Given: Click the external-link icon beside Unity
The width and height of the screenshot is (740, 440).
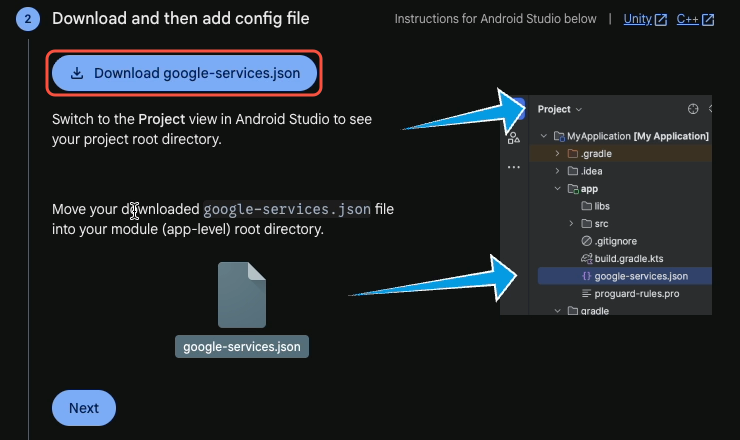Looking at the screenshot, I should pos(661,19).
